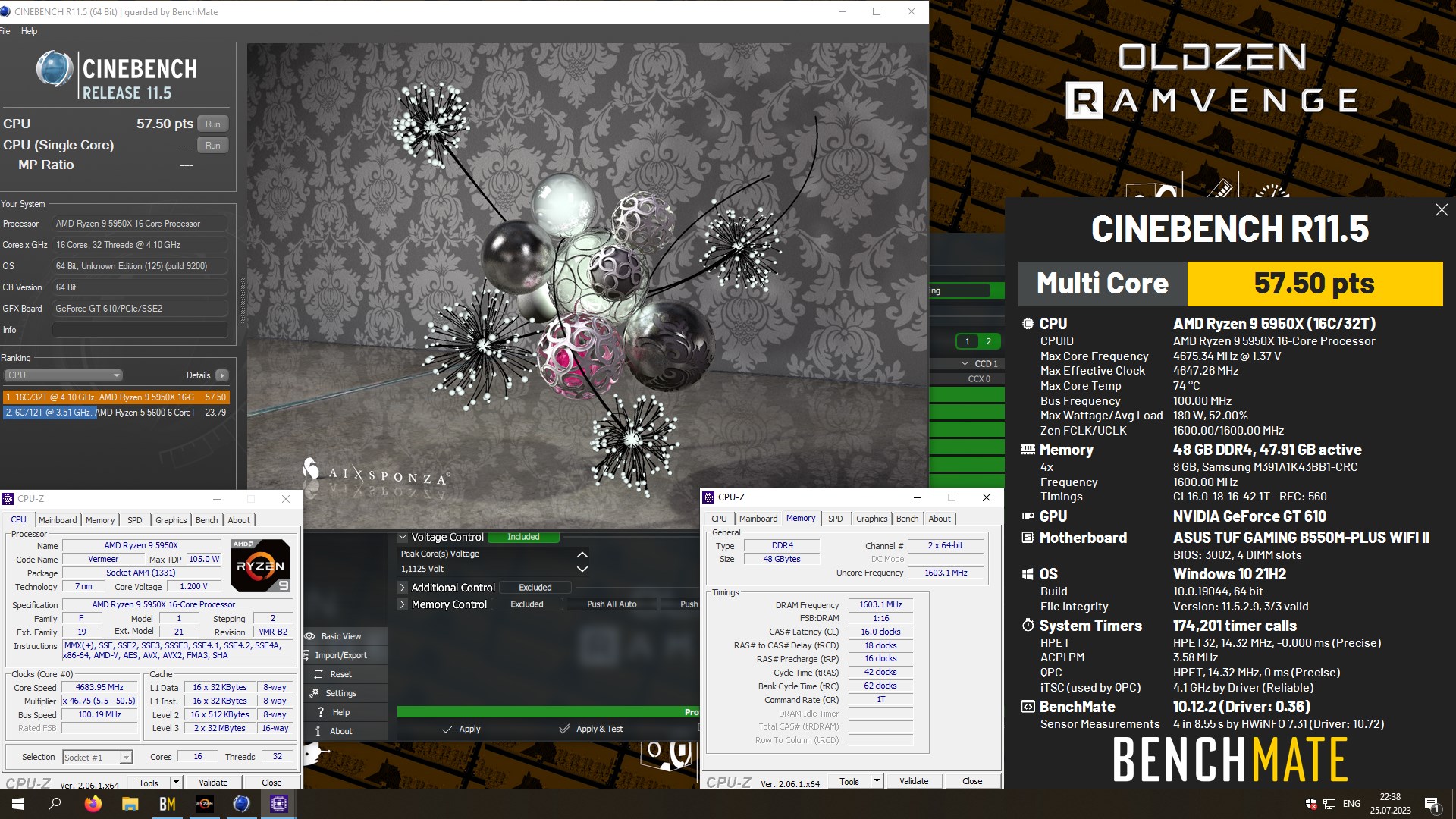Open BenchMate from the taskbar
The width and height of the screenshot is (1456, 819).
tap(167, 804)
